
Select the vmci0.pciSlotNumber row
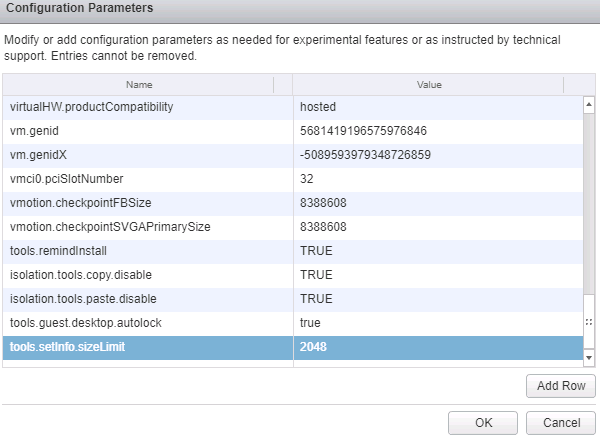tap(67, 178)
